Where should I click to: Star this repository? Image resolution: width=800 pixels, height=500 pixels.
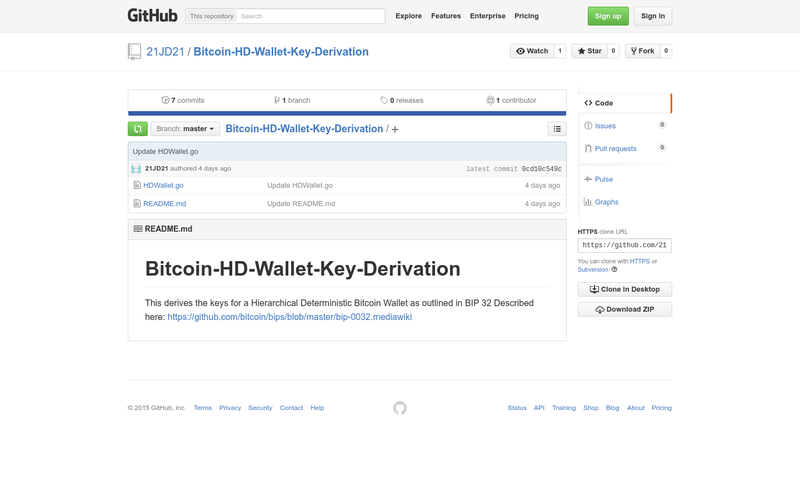589,51
